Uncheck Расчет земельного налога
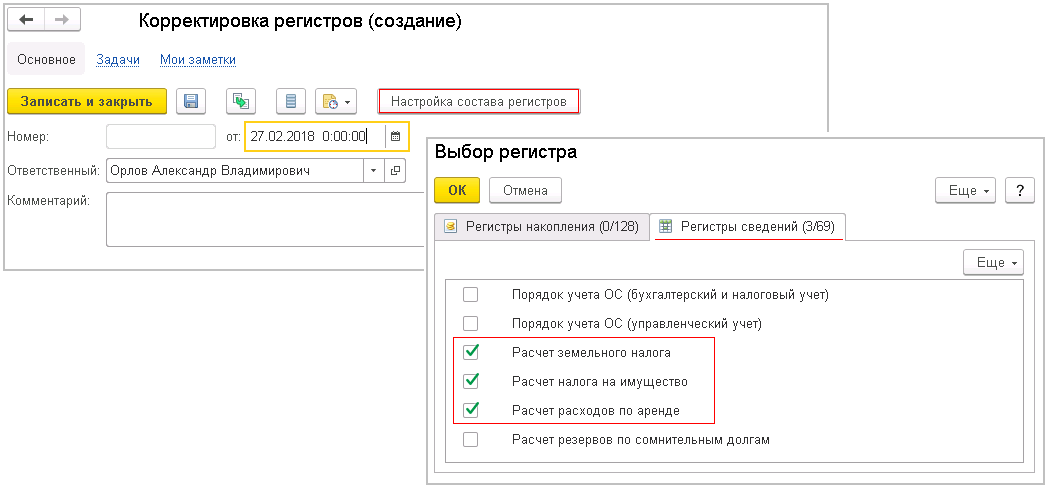This screenshot has height=490, width=1061. (x=471, y=352)
